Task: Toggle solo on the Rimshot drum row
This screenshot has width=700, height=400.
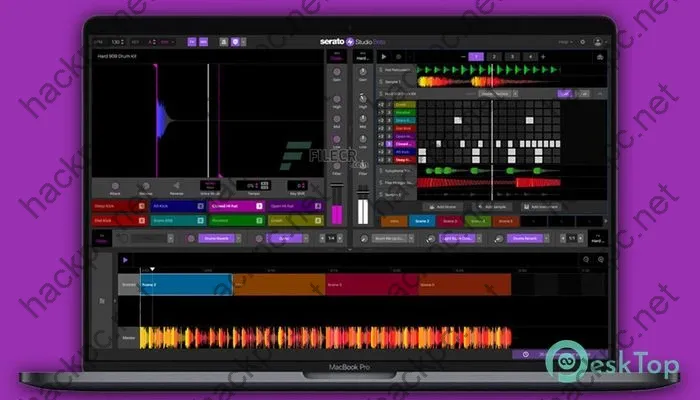Action: point(389,112)
